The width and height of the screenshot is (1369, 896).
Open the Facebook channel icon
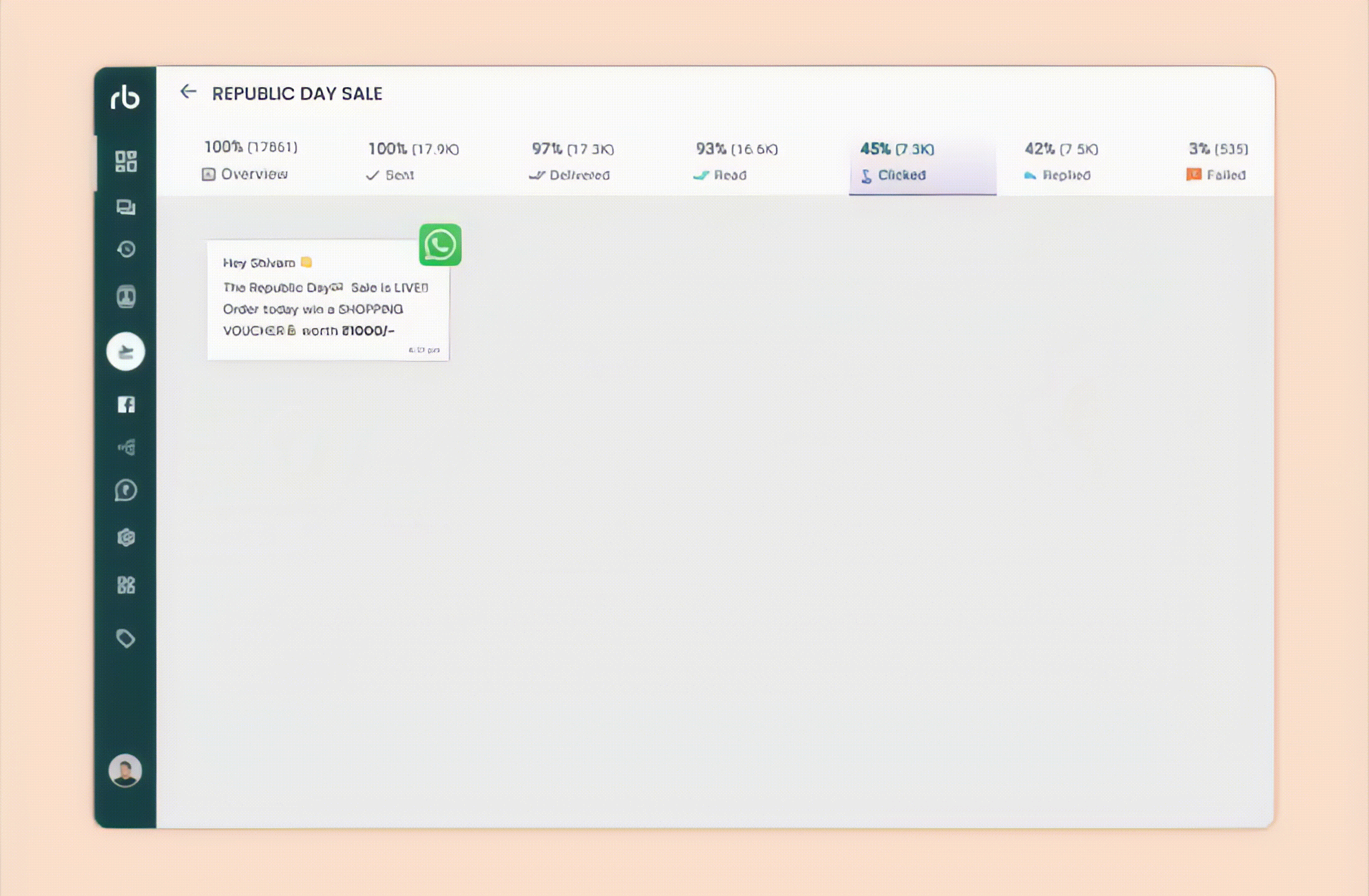pyautogui.click(x=127, y=405)
